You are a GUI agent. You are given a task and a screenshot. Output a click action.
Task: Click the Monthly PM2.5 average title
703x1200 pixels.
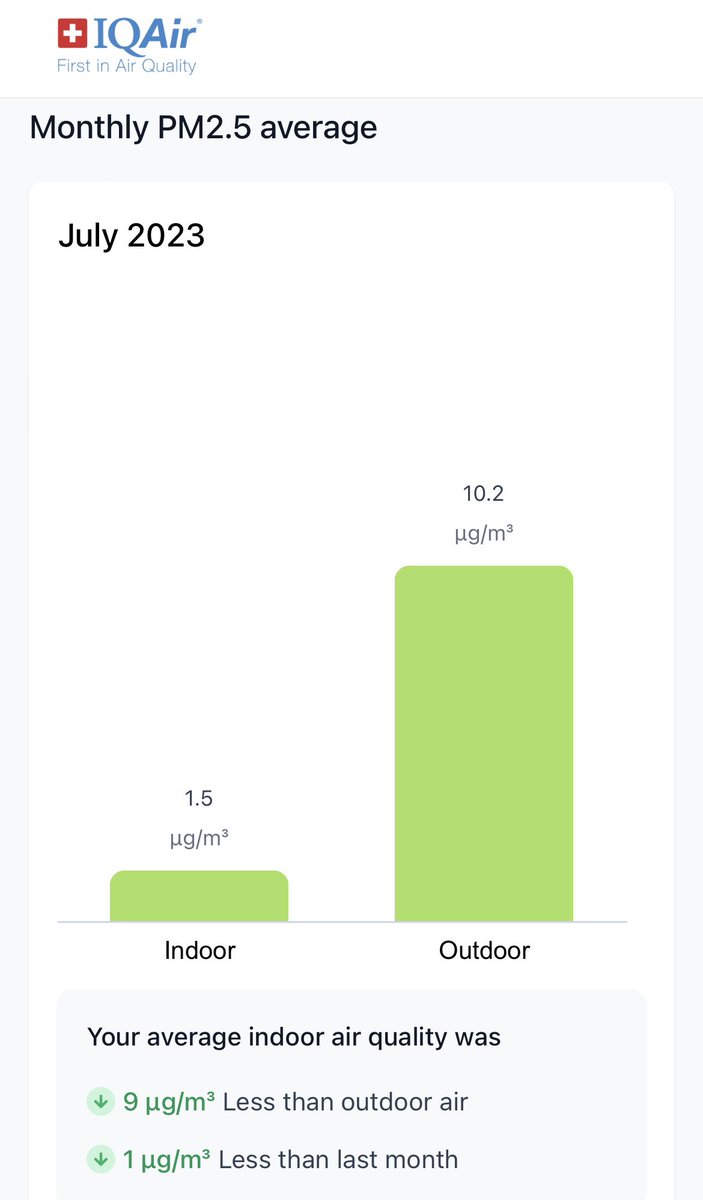point(203,128)
